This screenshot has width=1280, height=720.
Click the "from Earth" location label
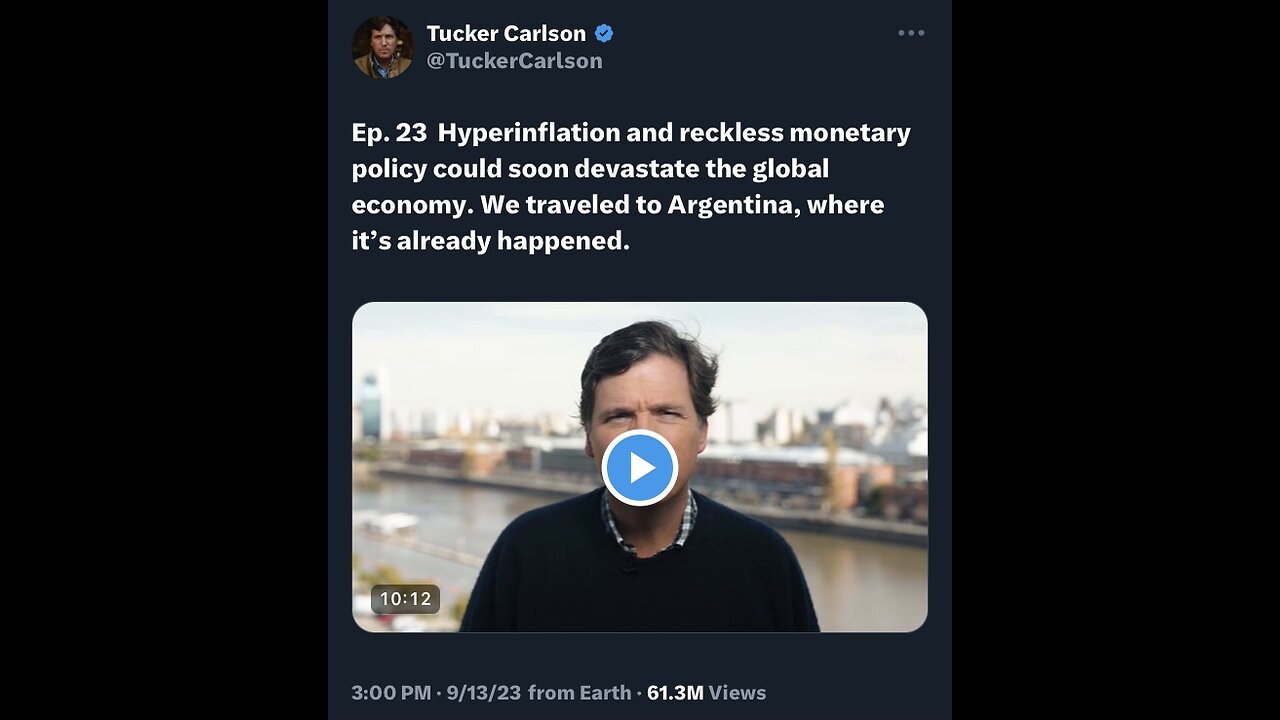[580, 692]
